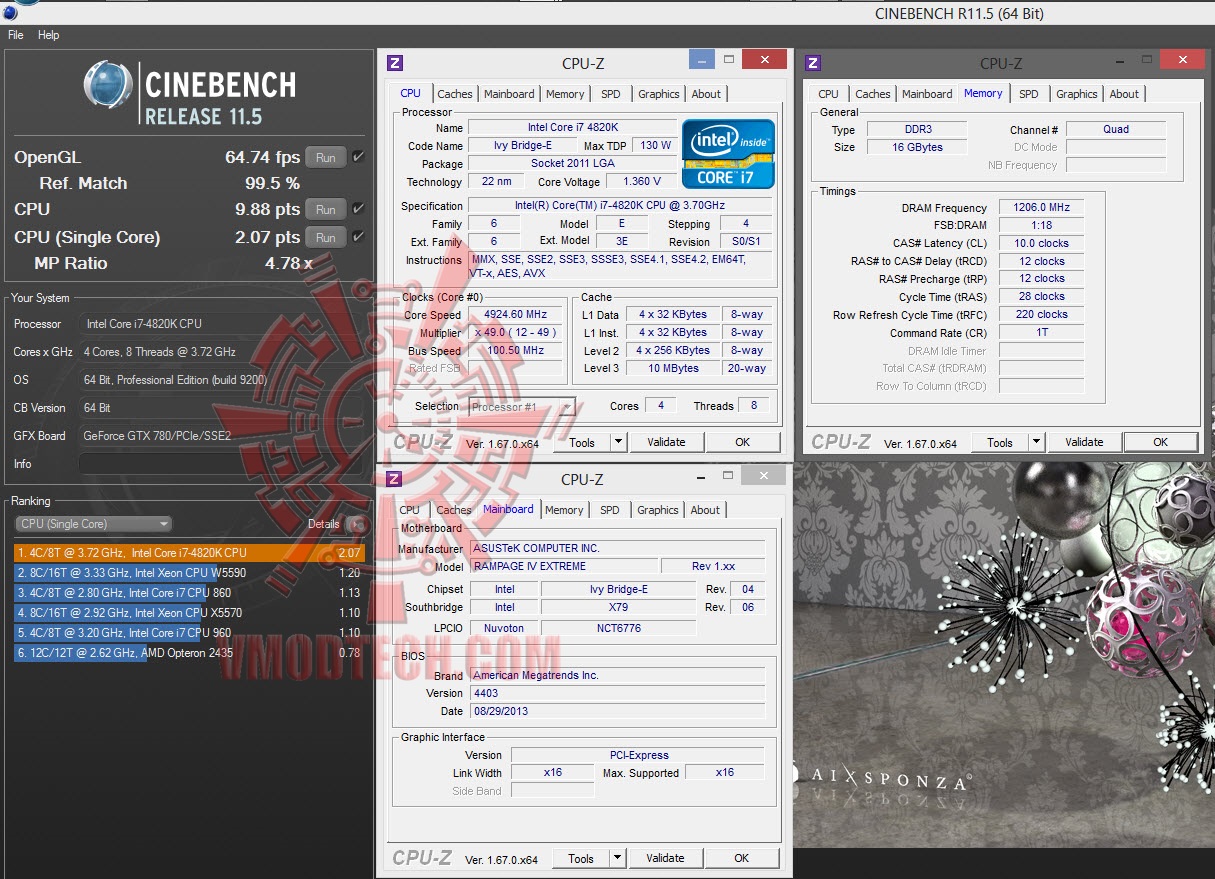Click the CAS# Latency value 10.0 clocks
Screen dimensions: 1215x879
click(x=1041, y=243)
